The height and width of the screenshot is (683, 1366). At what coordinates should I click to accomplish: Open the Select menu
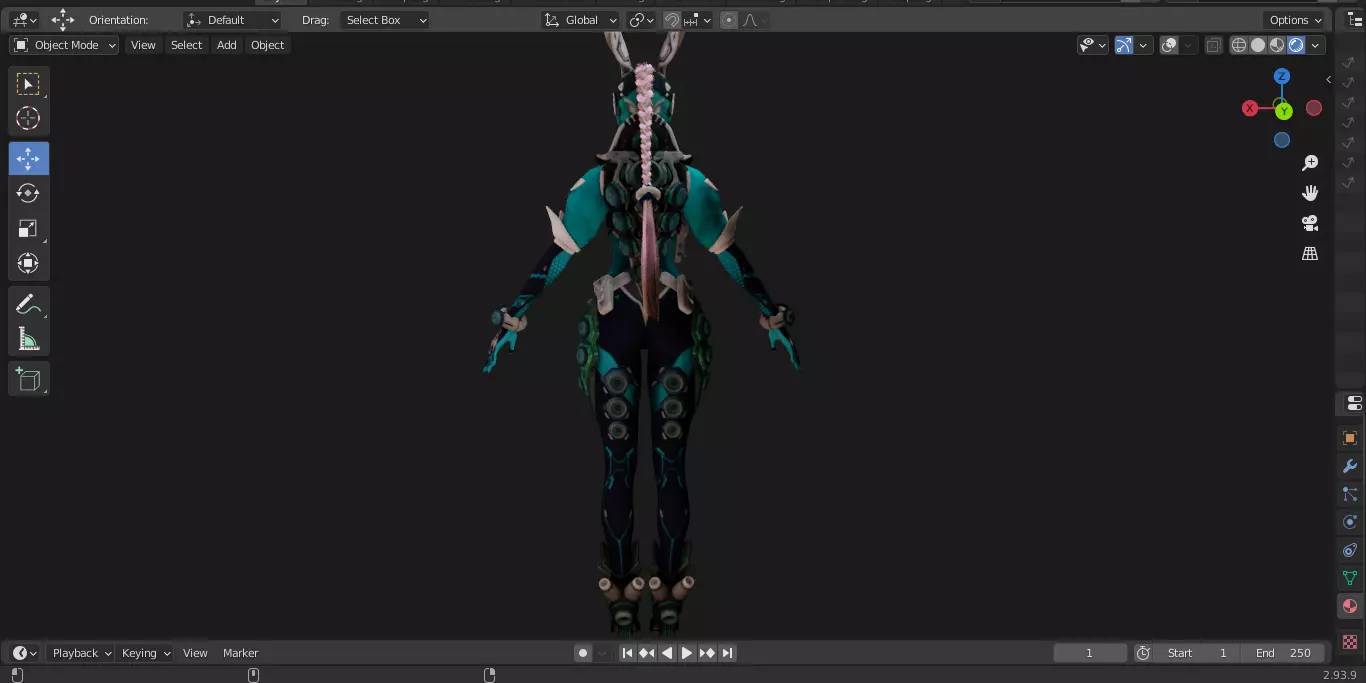click(x=186, y=45)
